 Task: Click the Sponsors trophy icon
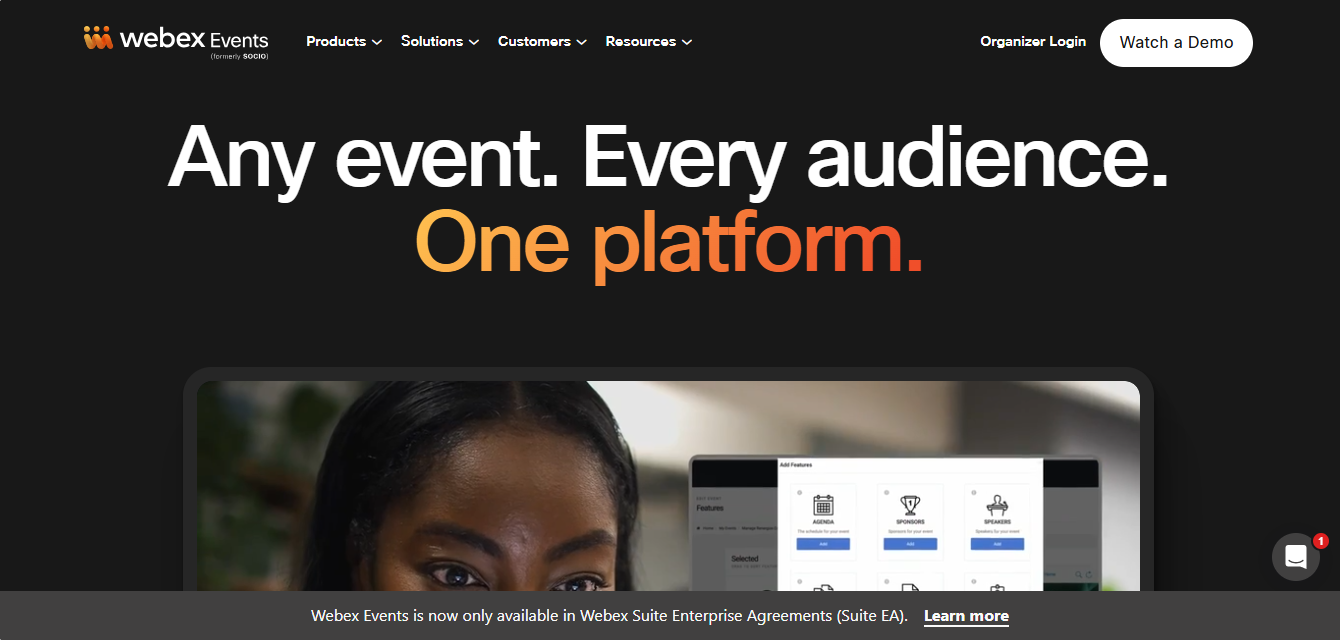click(x=909, y=504)
